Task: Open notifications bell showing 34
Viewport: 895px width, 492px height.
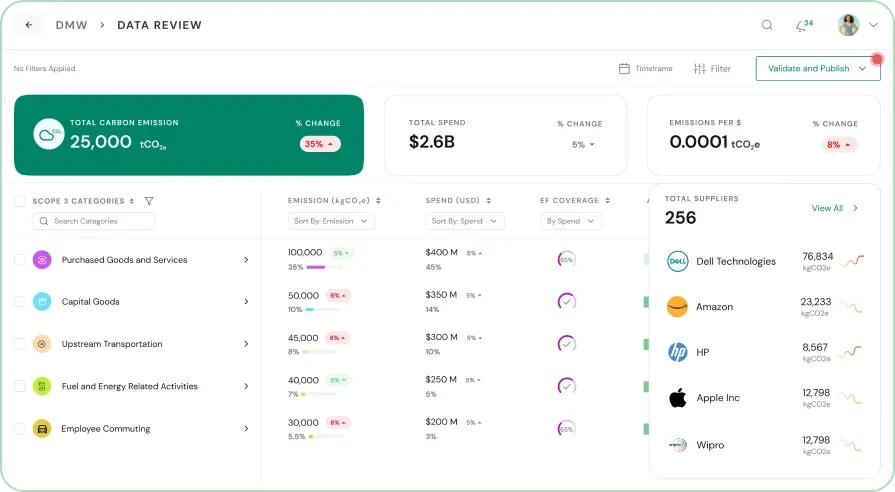Action: 804,26
